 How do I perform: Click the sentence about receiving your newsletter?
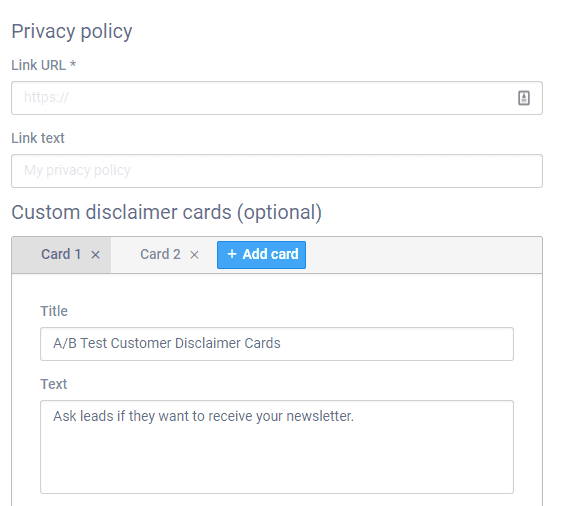click(204, 416)
